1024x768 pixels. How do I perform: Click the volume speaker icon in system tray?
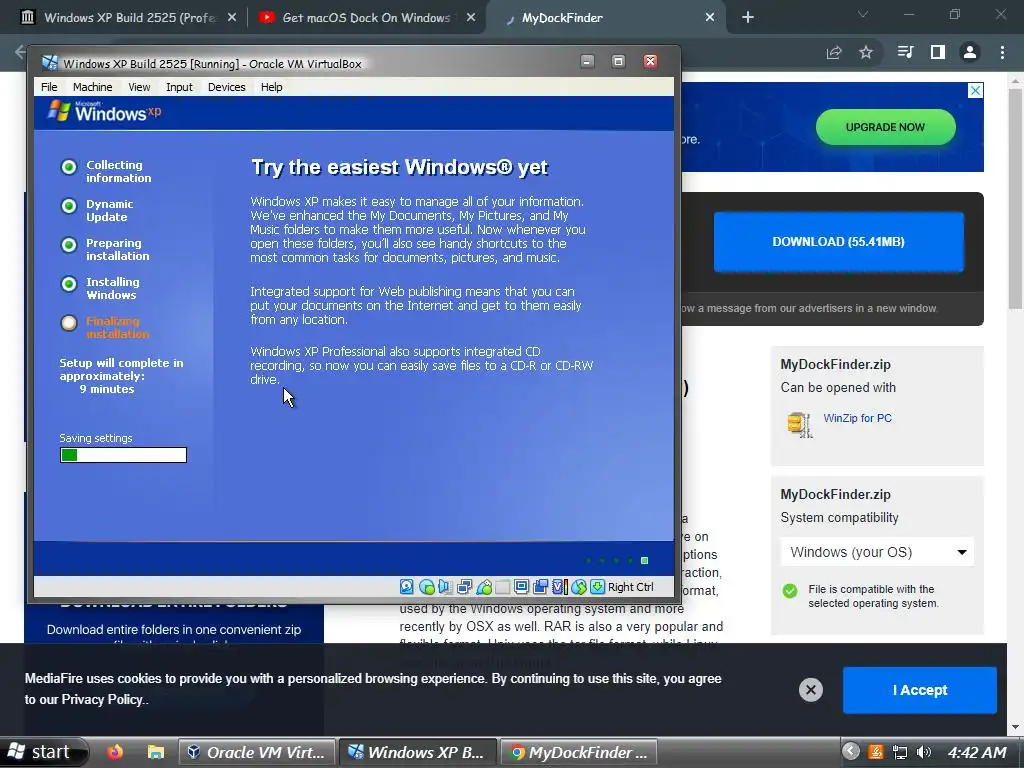[923, 752]
